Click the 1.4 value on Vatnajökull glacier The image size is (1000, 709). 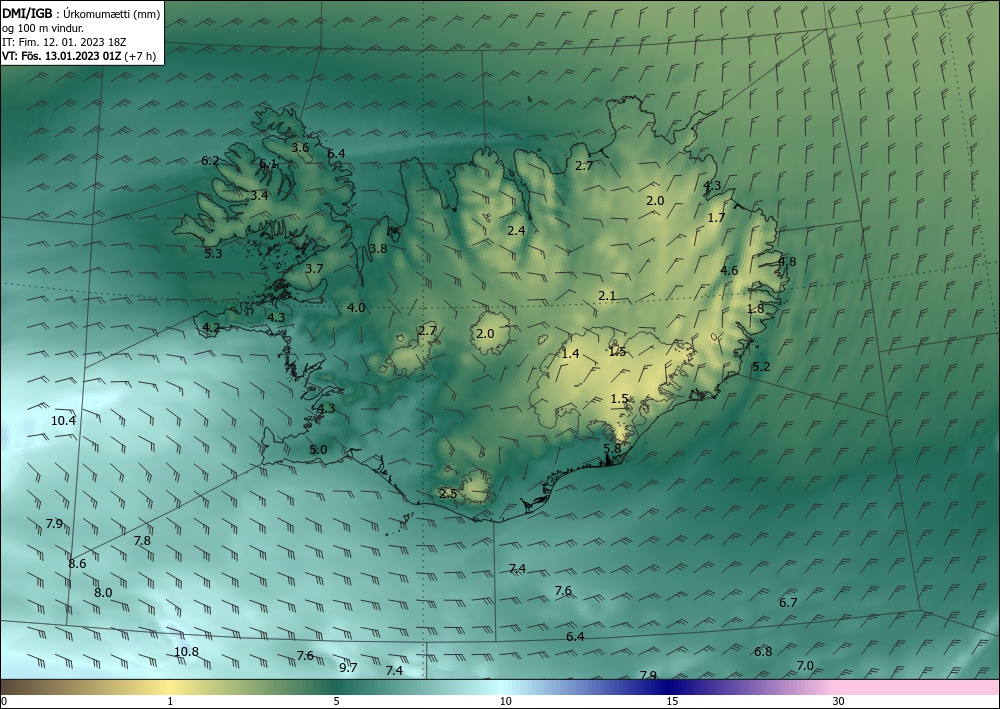click(570, 353)
